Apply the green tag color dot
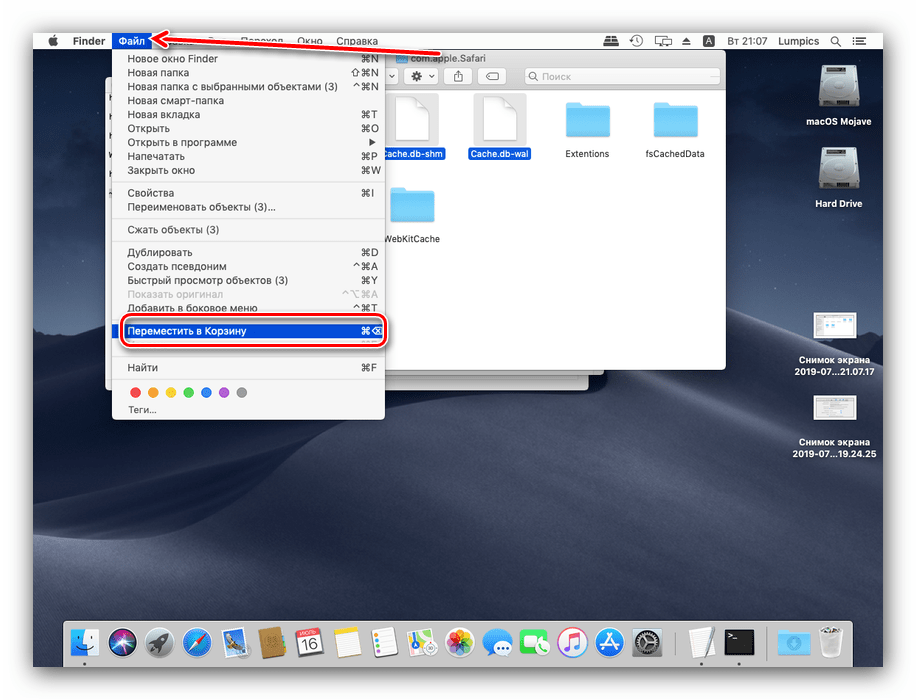The width and height of the screenshot is (916, 700). pos(188,393)
